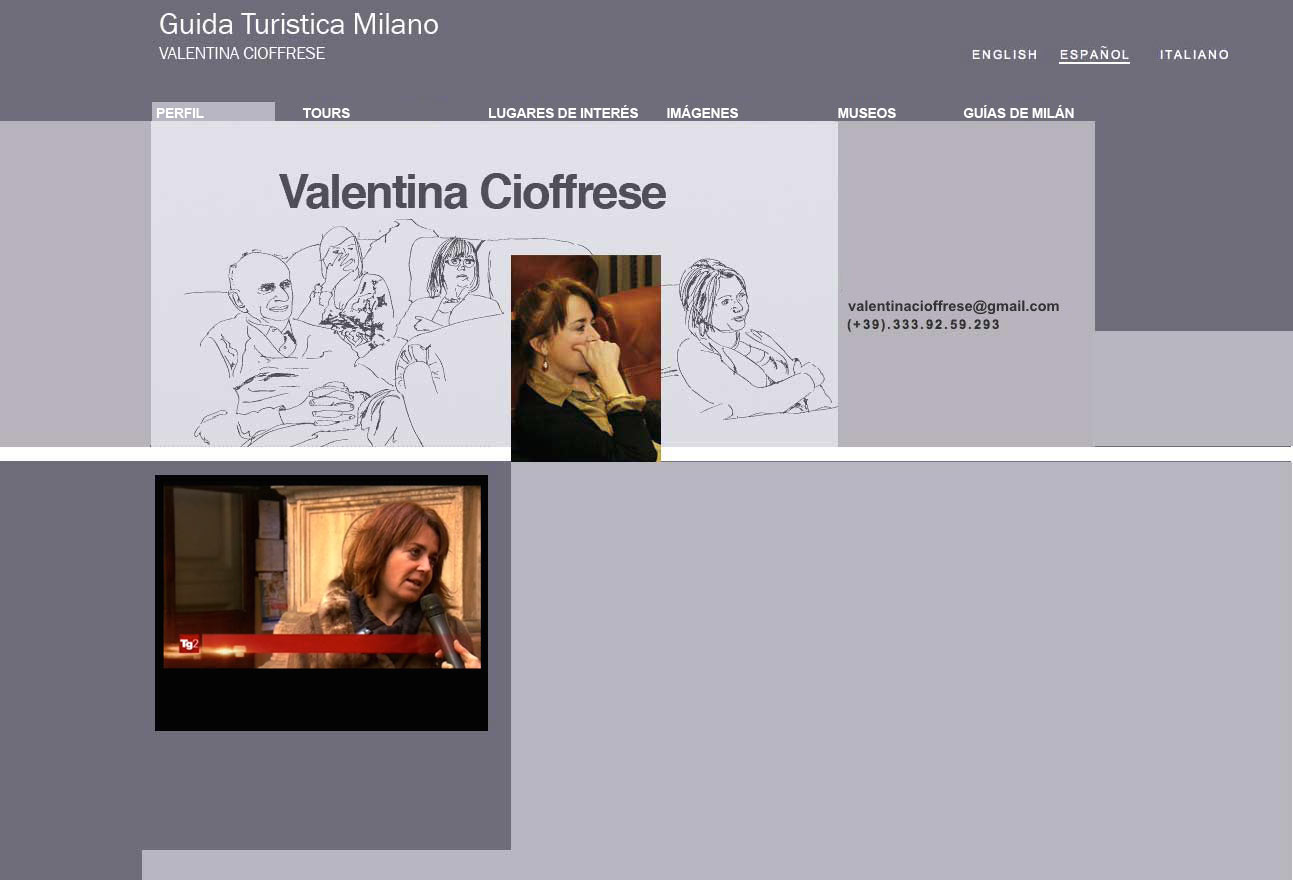Click the sketch of woman on the right

click(x=748, y=338)
